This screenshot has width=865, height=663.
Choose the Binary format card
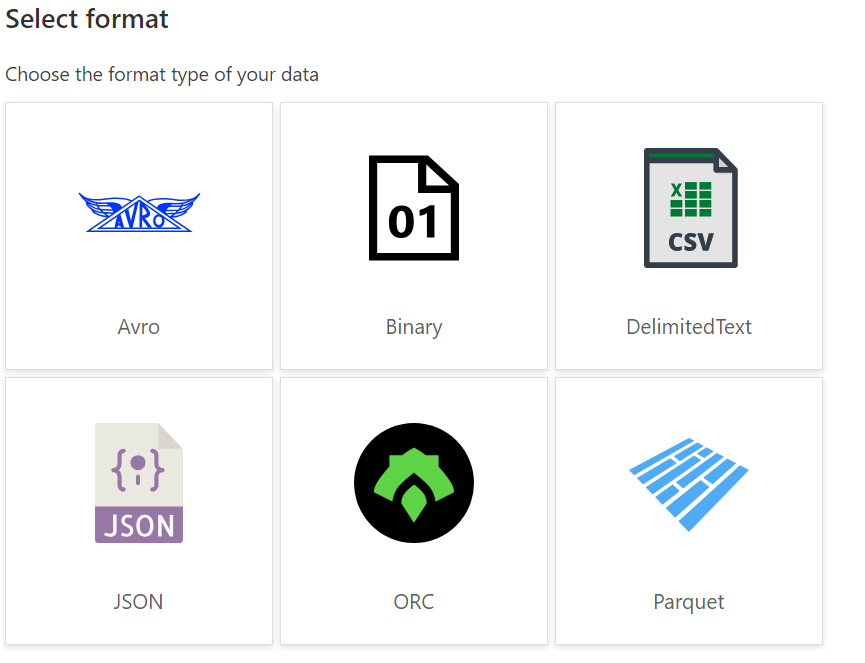click(x=414, y=236)
